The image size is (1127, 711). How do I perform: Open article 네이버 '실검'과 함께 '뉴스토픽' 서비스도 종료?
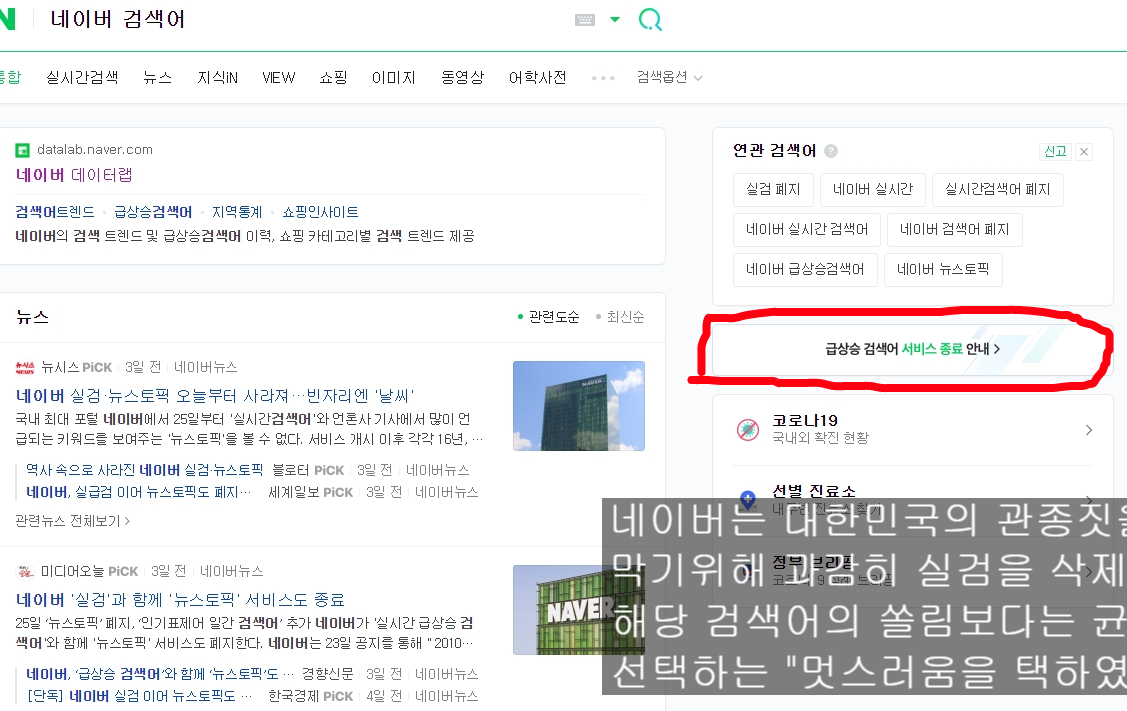(180, 600)
